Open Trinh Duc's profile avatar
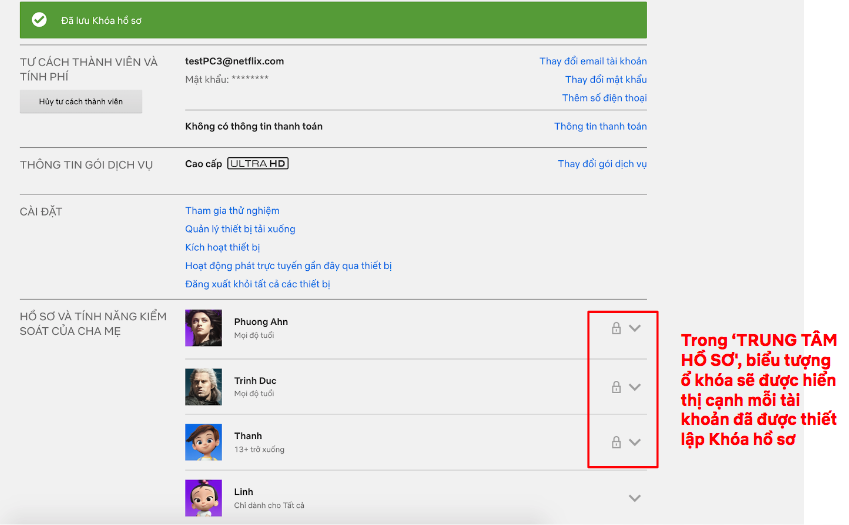 pos(204,387)
